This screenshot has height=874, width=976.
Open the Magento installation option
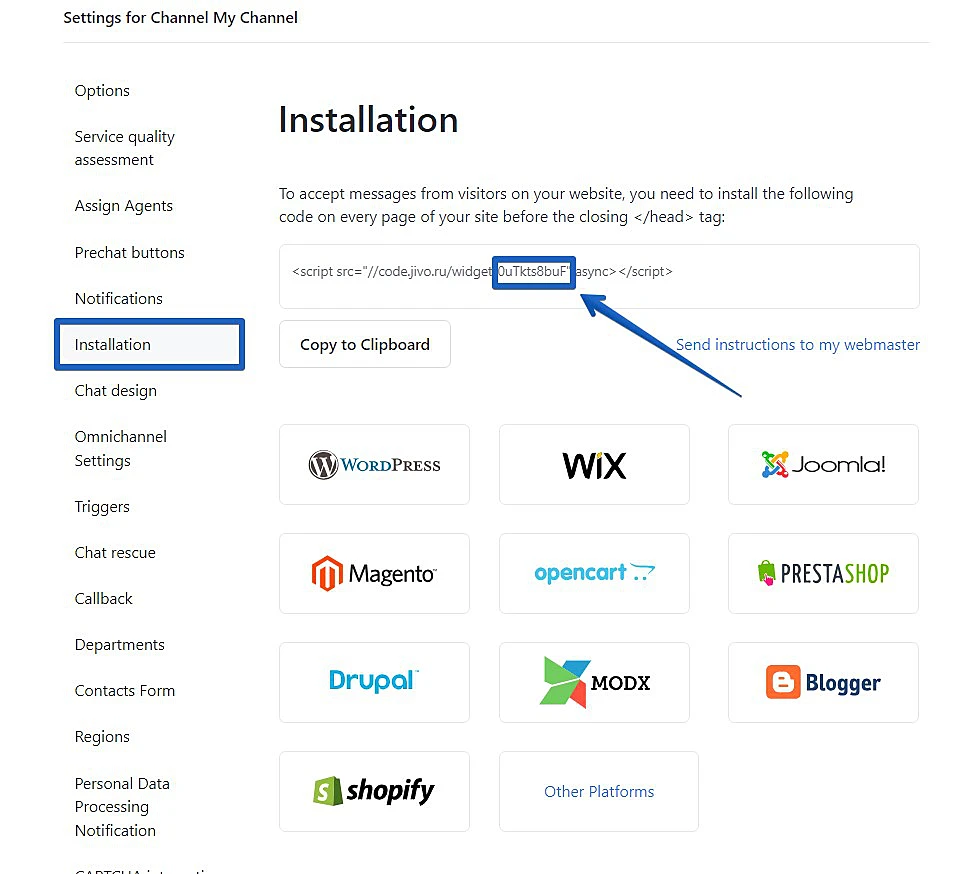[374, 573]
